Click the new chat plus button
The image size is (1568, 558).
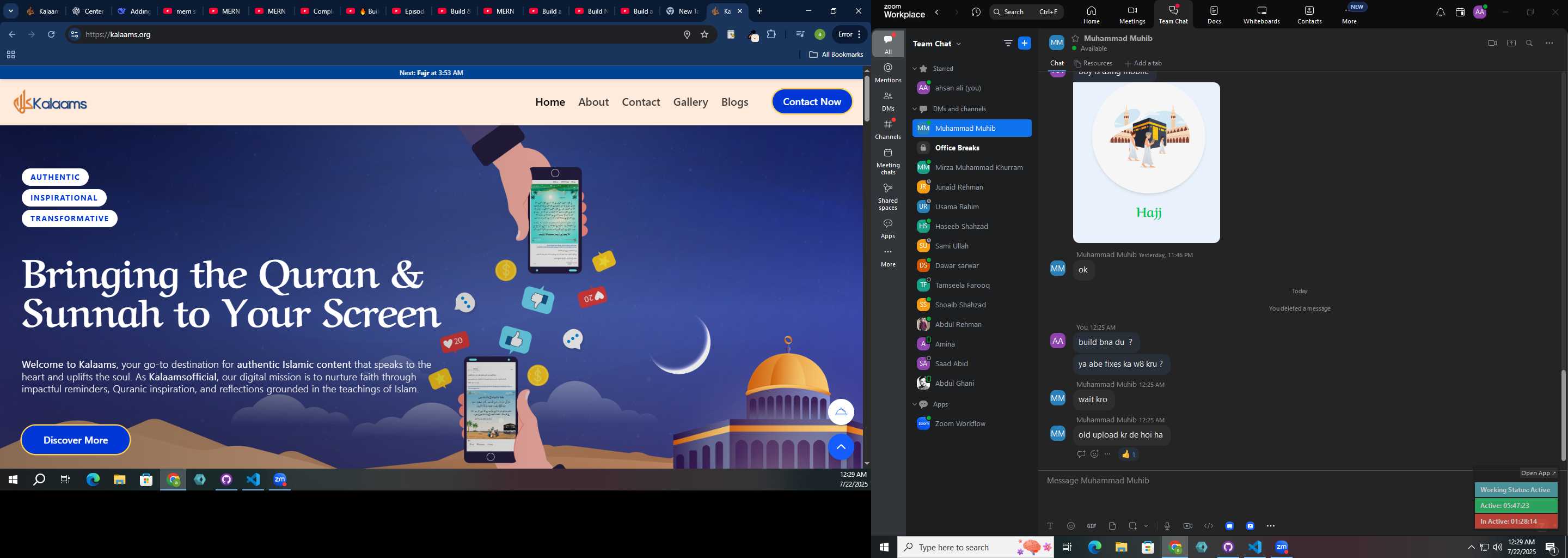pos(1025,43)
